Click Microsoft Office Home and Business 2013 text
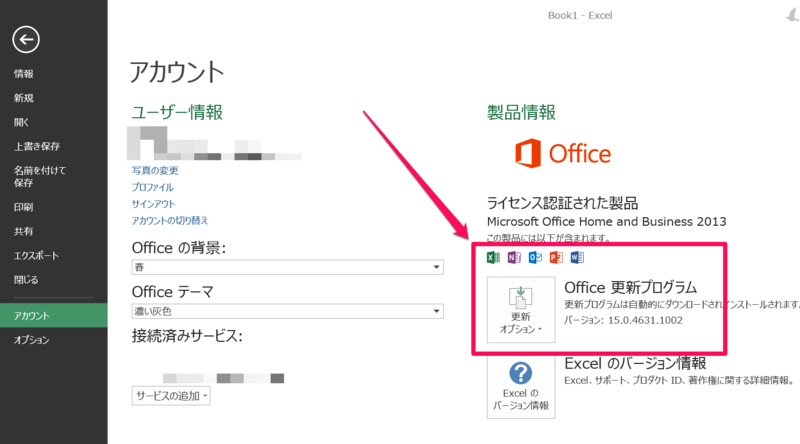The width and height of the screenshot is (800, 444). [606, 222]
